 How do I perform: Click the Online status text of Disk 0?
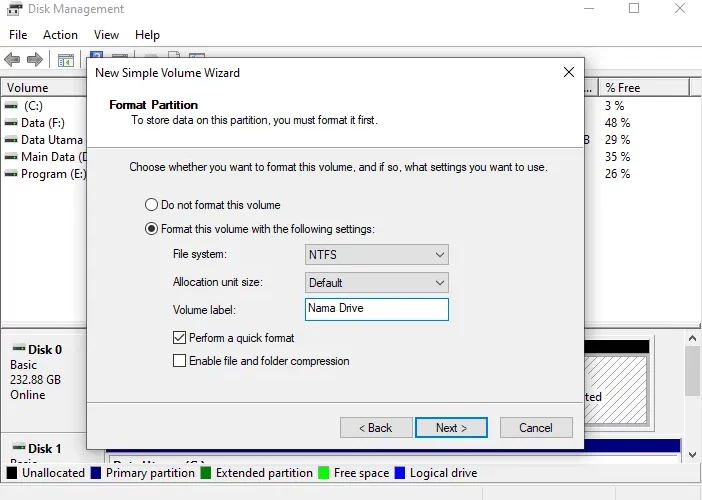(28, 395)
